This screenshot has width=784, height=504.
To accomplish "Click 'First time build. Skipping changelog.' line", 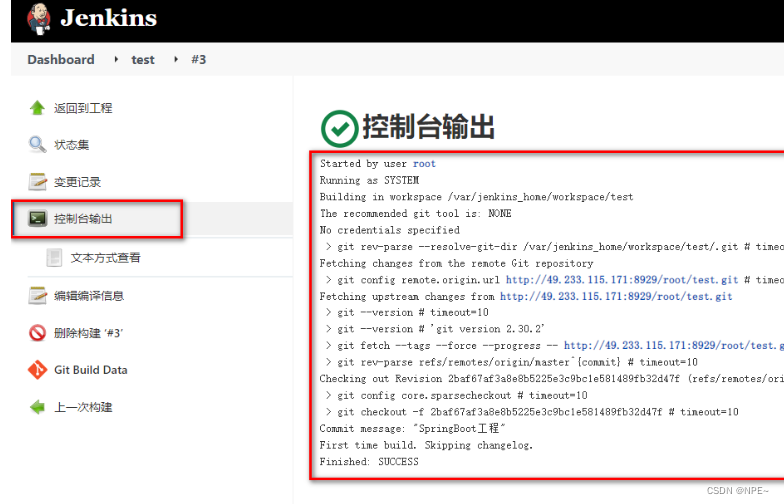I will [426, 445].
